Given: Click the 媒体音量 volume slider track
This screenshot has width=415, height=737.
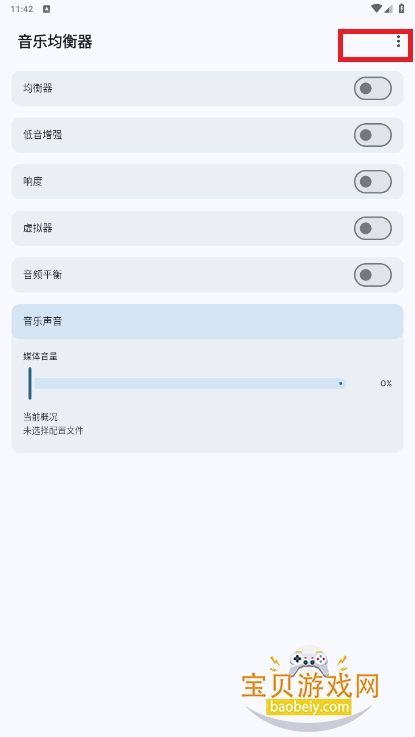Looking at the screenshot, I should point(190,384).
